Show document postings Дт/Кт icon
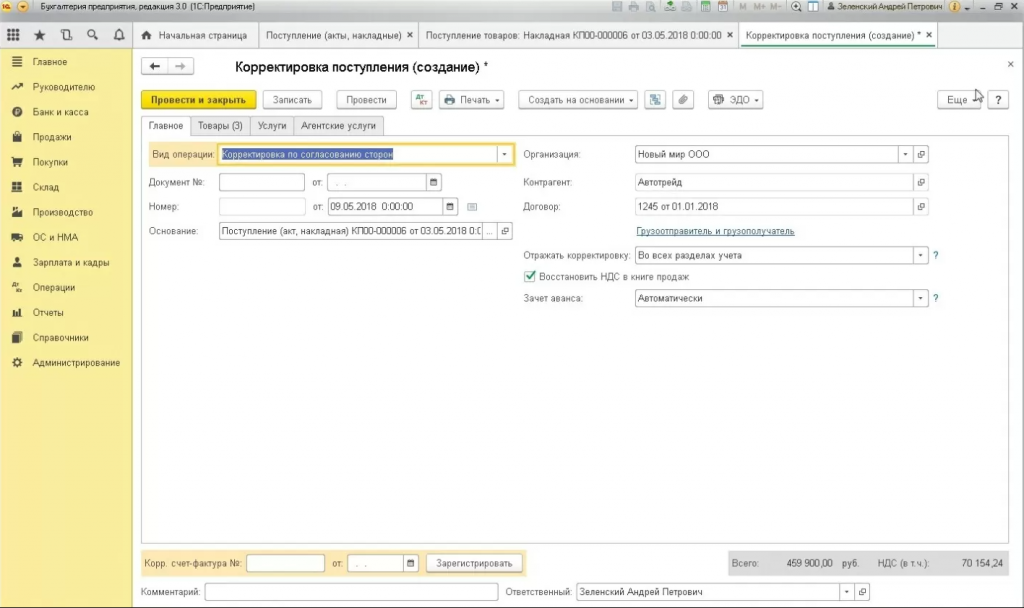1024x608 pixels. point(421,100)
